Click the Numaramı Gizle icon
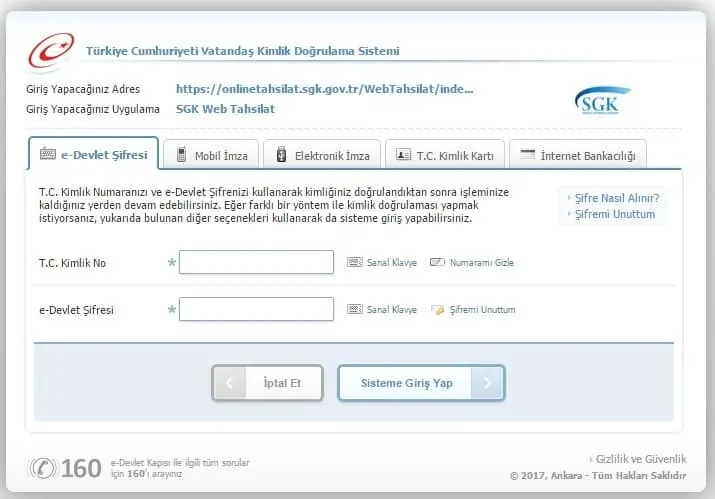The width and height of the screenshot is (715, 499). [436, 262]
